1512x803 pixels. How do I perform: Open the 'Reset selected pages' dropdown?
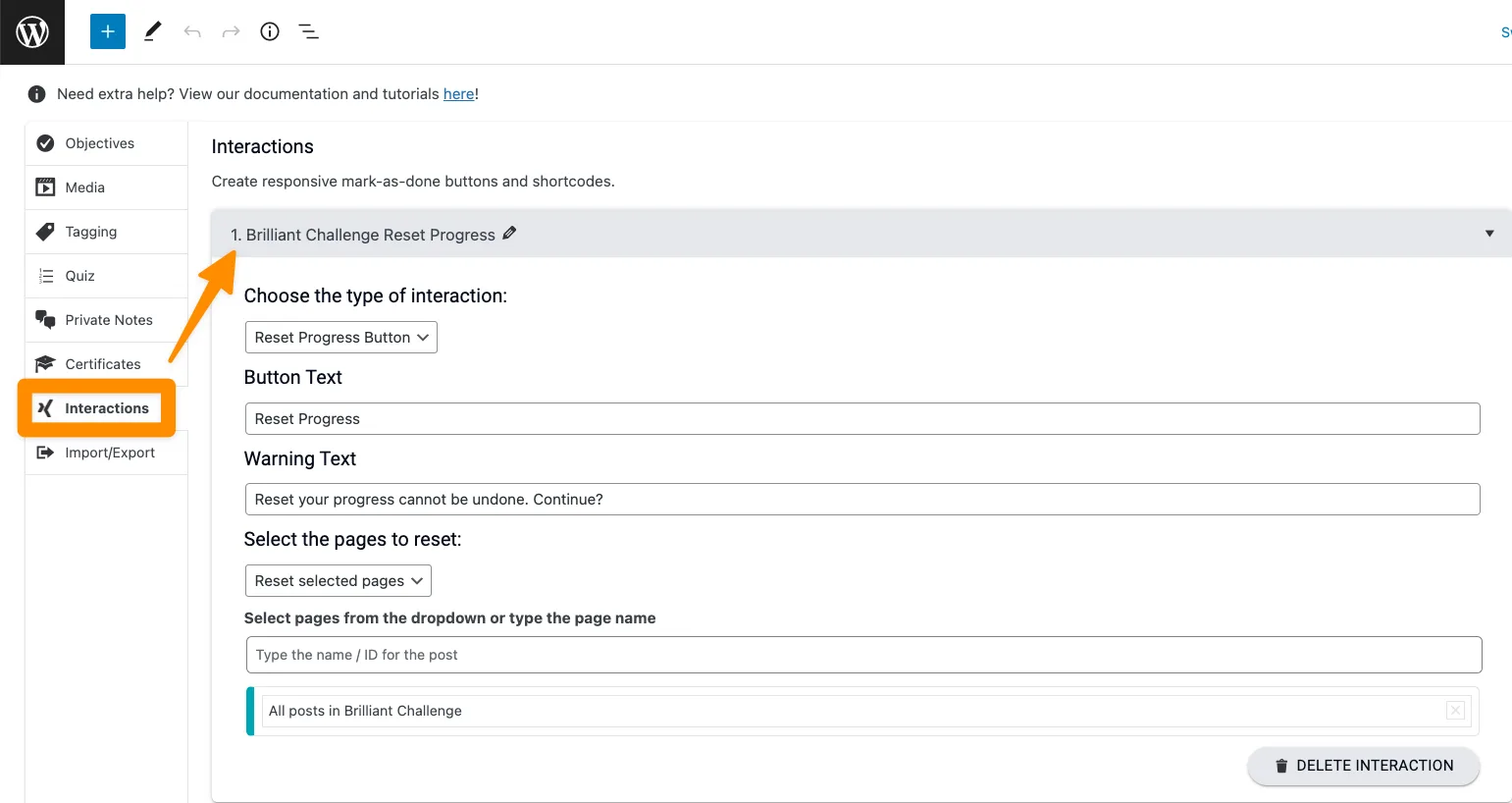(x=338, y=581)
